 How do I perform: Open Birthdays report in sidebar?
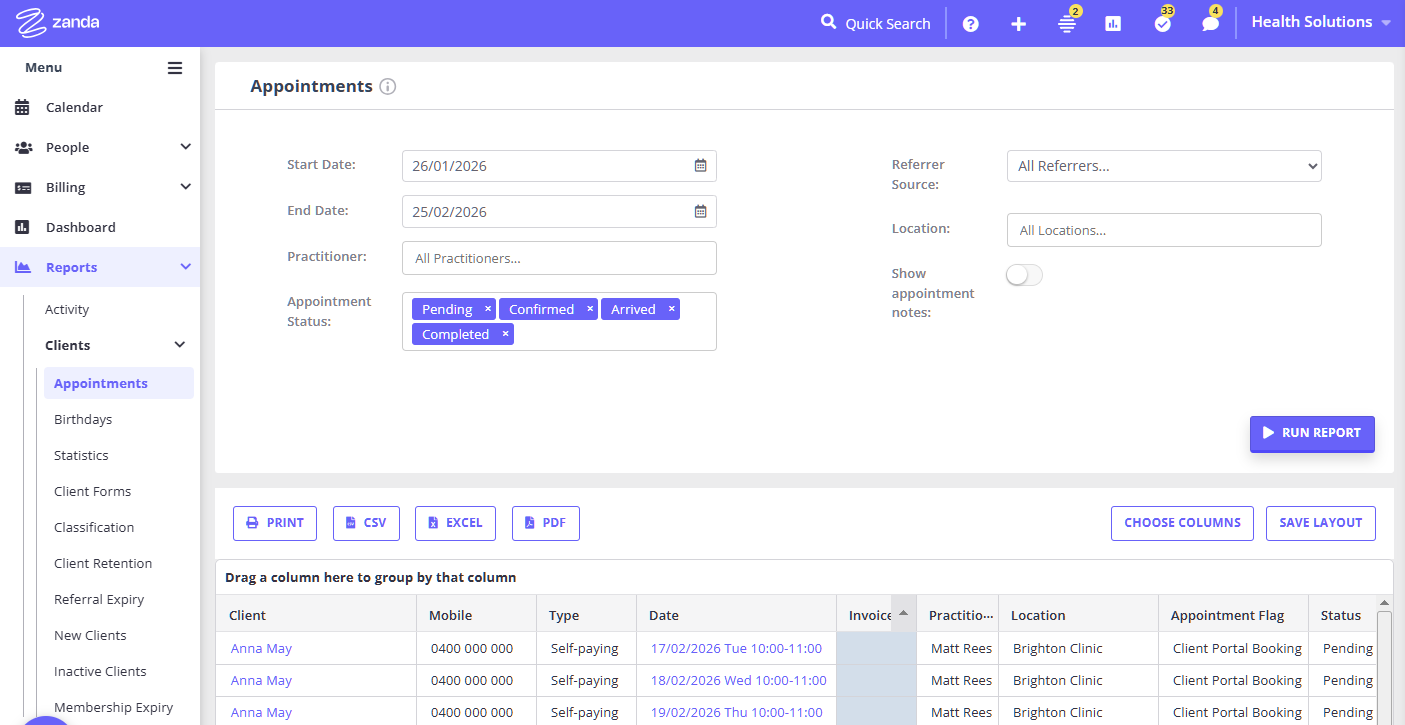[83, 419]
